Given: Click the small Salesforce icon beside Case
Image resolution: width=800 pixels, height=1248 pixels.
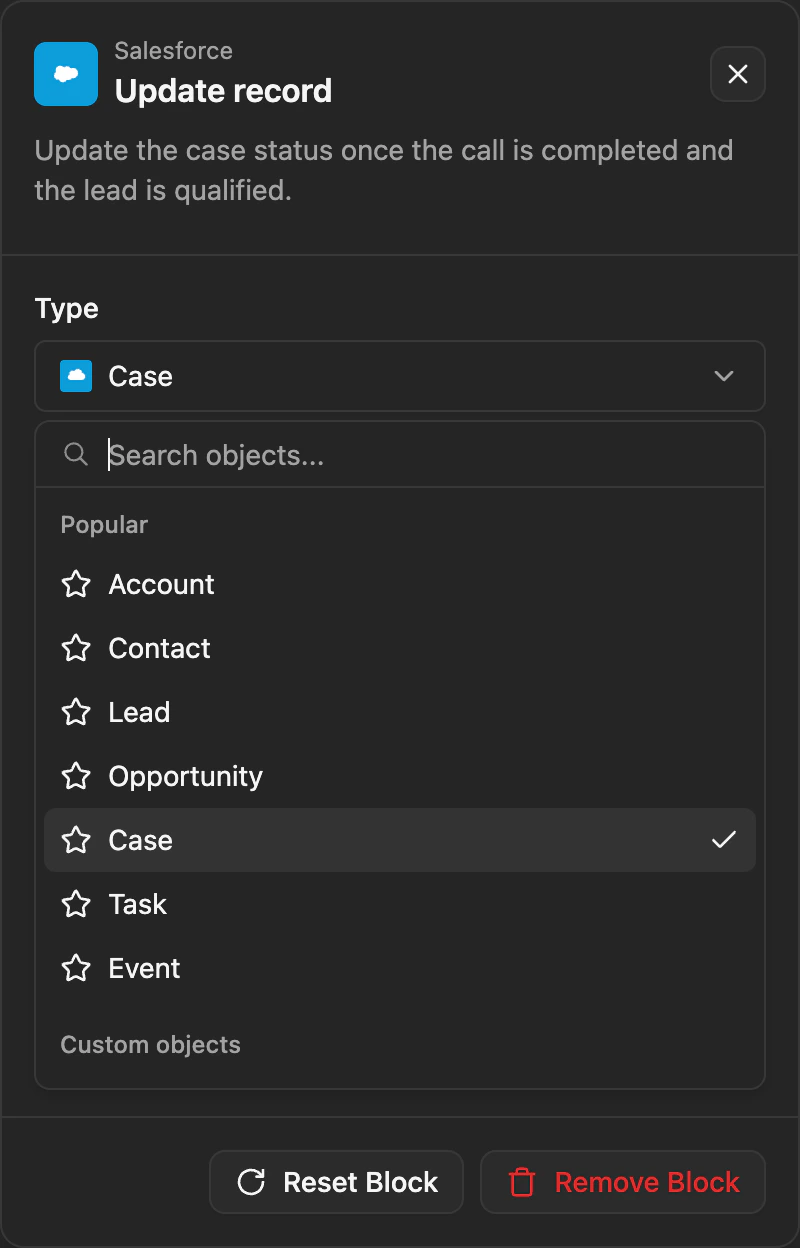Looking at the screenshot, I should [x=76, y=376].
